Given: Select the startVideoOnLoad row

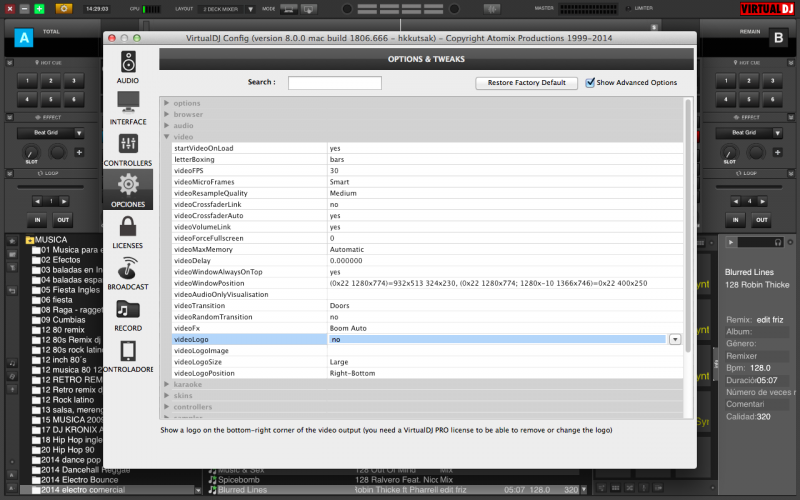Looking at the screenshot, I should [x=428, y=148].
